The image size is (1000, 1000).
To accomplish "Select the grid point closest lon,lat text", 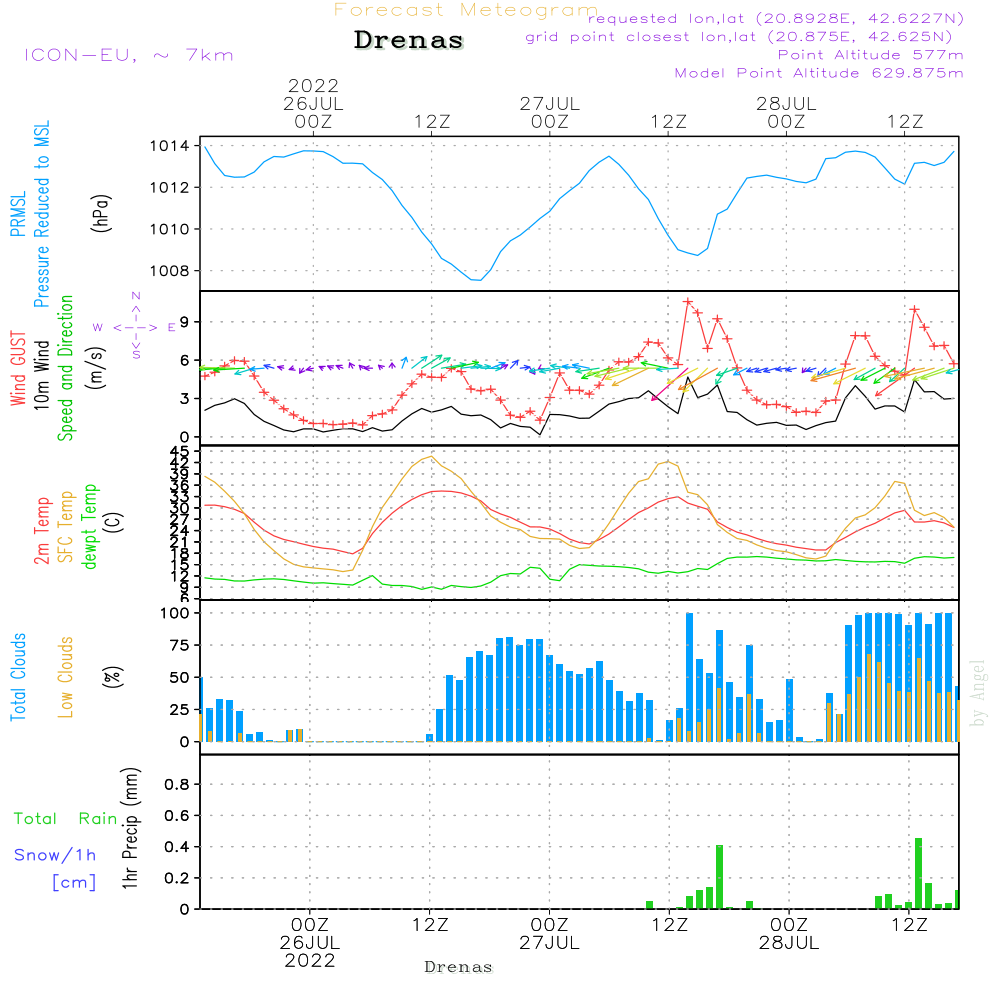I will tap(739, 36).
